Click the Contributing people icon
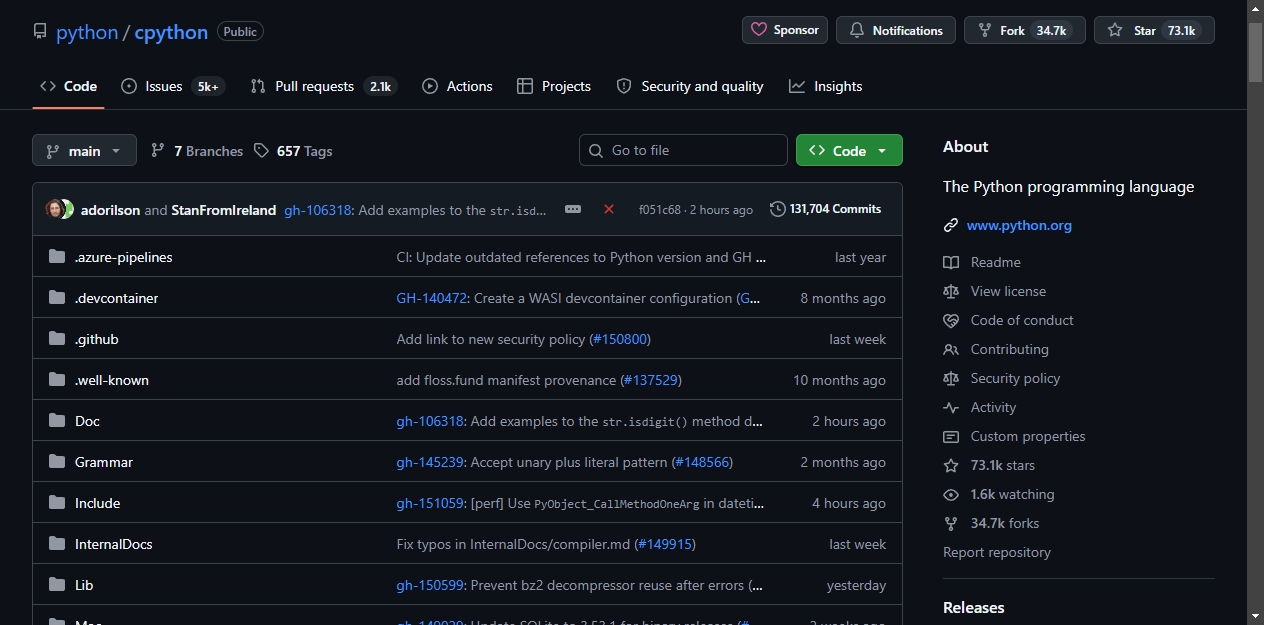This screenshot has height=625, width=1264. coord(951,349)
